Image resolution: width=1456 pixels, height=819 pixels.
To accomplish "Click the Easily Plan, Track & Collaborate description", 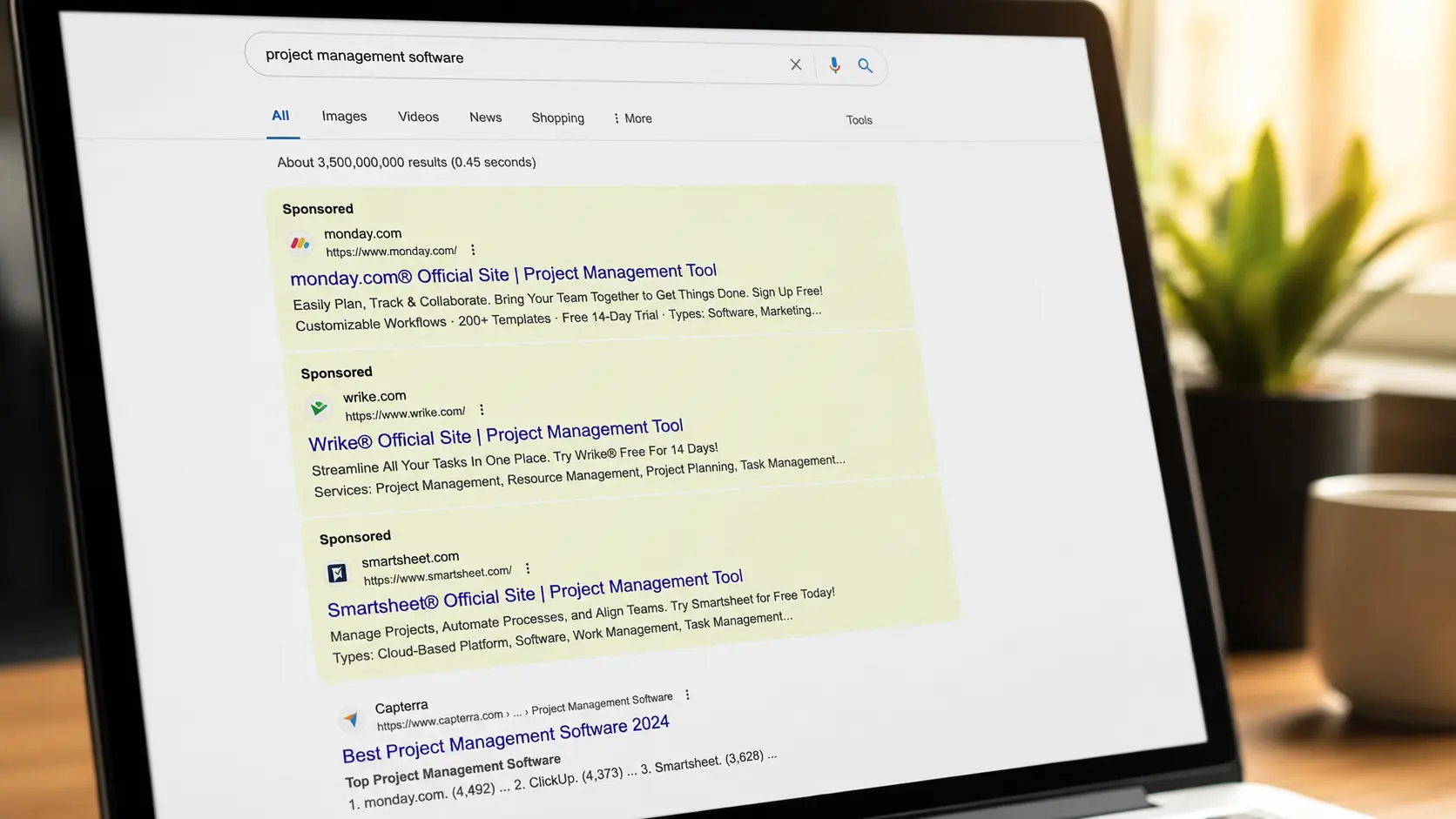I will pyautogui.click(x=557, y=298).
